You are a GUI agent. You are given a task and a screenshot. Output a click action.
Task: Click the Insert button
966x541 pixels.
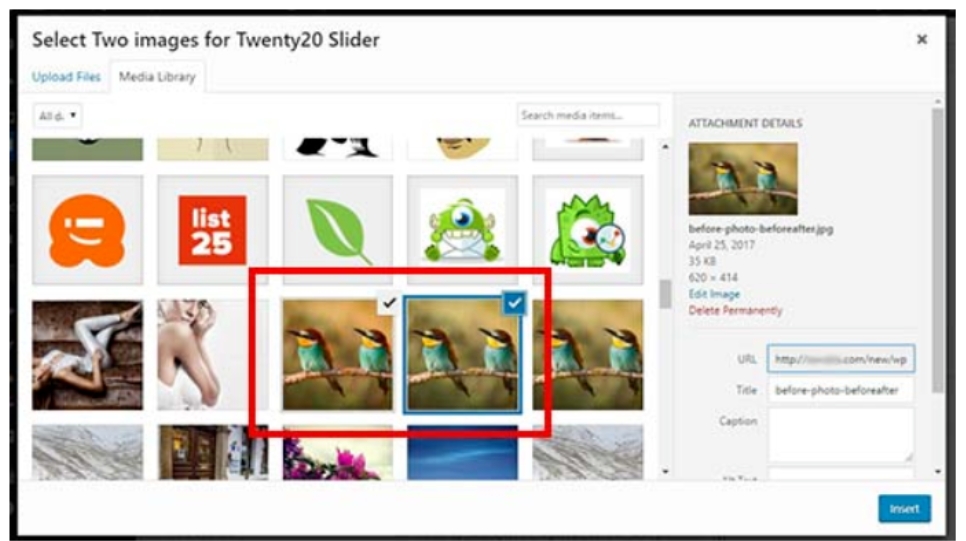tap(904, 509)
